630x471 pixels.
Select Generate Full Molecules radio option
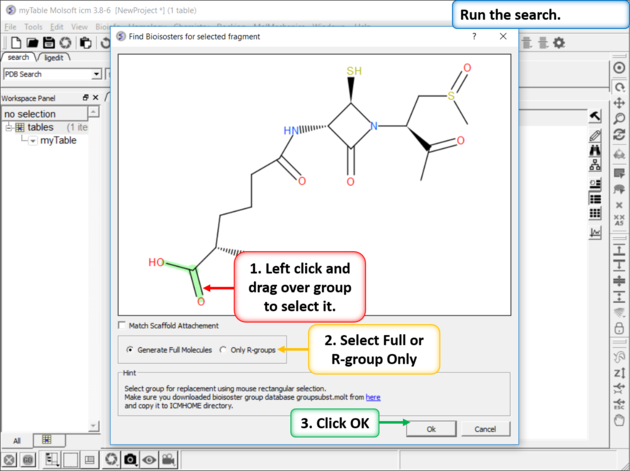click(130, 350)
